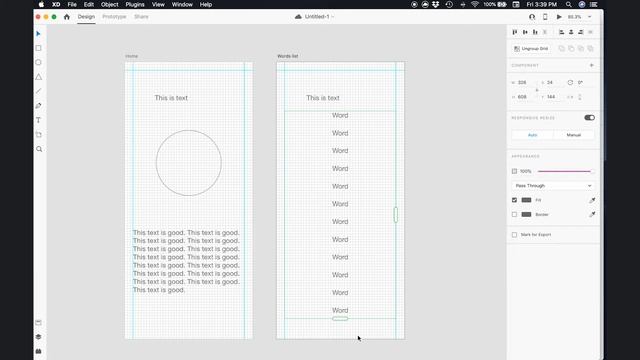Select the Ellipse tool
Viewport: 640px width, 360px height.
coord(38,62)
